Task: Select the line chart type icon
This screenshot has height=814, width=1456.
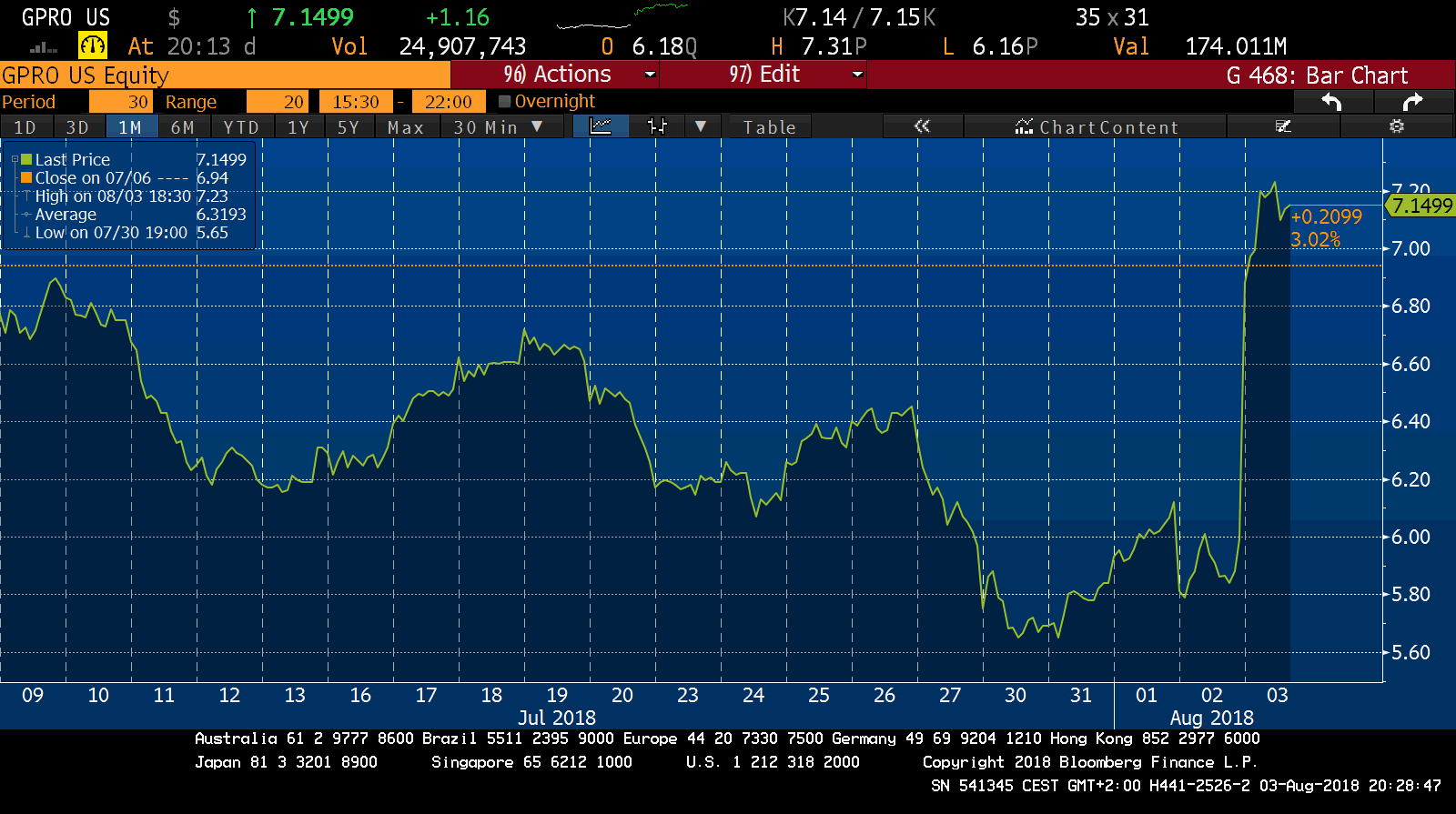Action: click(601, 126)
